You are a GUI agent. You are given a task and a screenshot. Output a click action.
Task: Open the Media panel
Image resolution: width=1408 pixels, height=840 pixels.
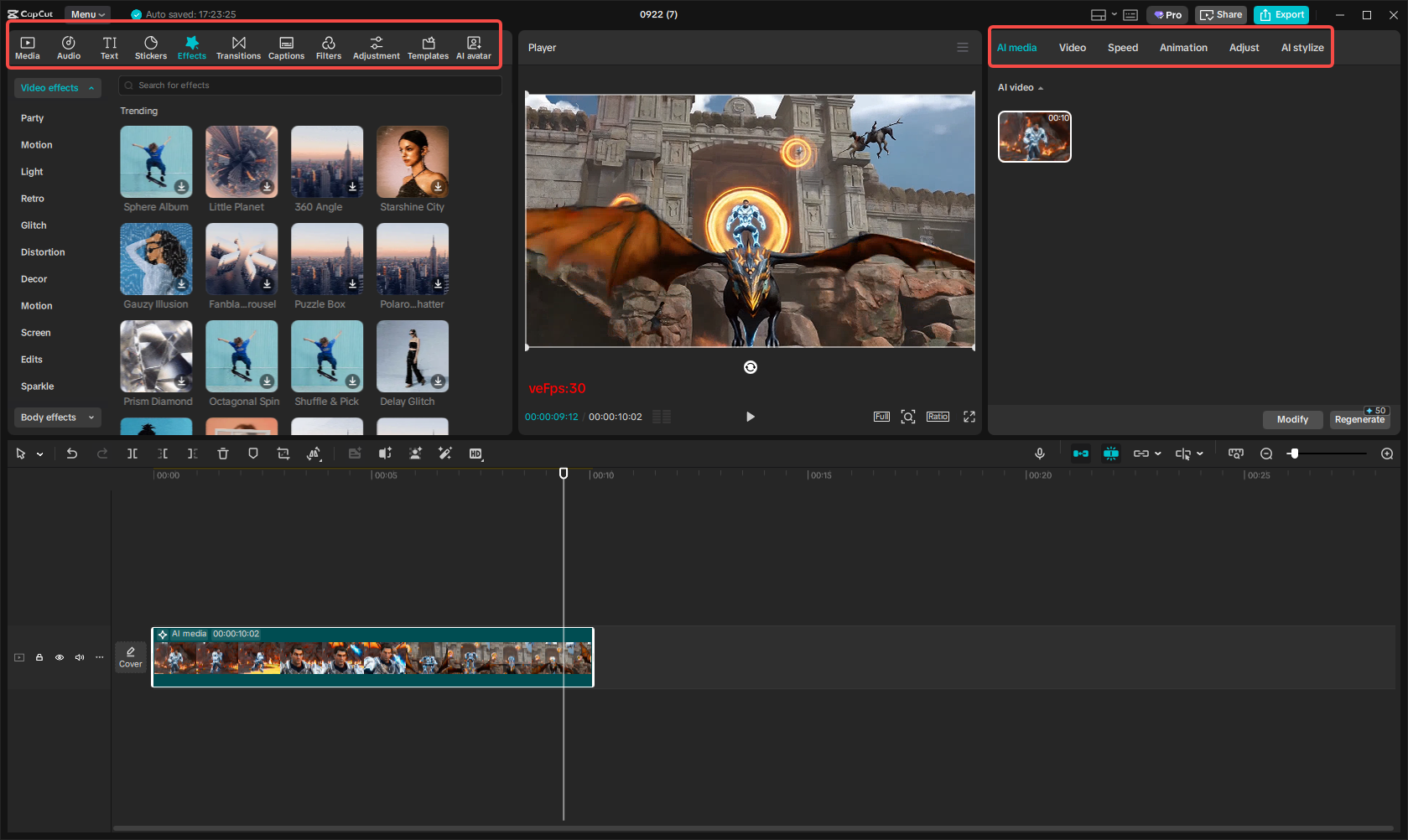click(x=28, y=48)
